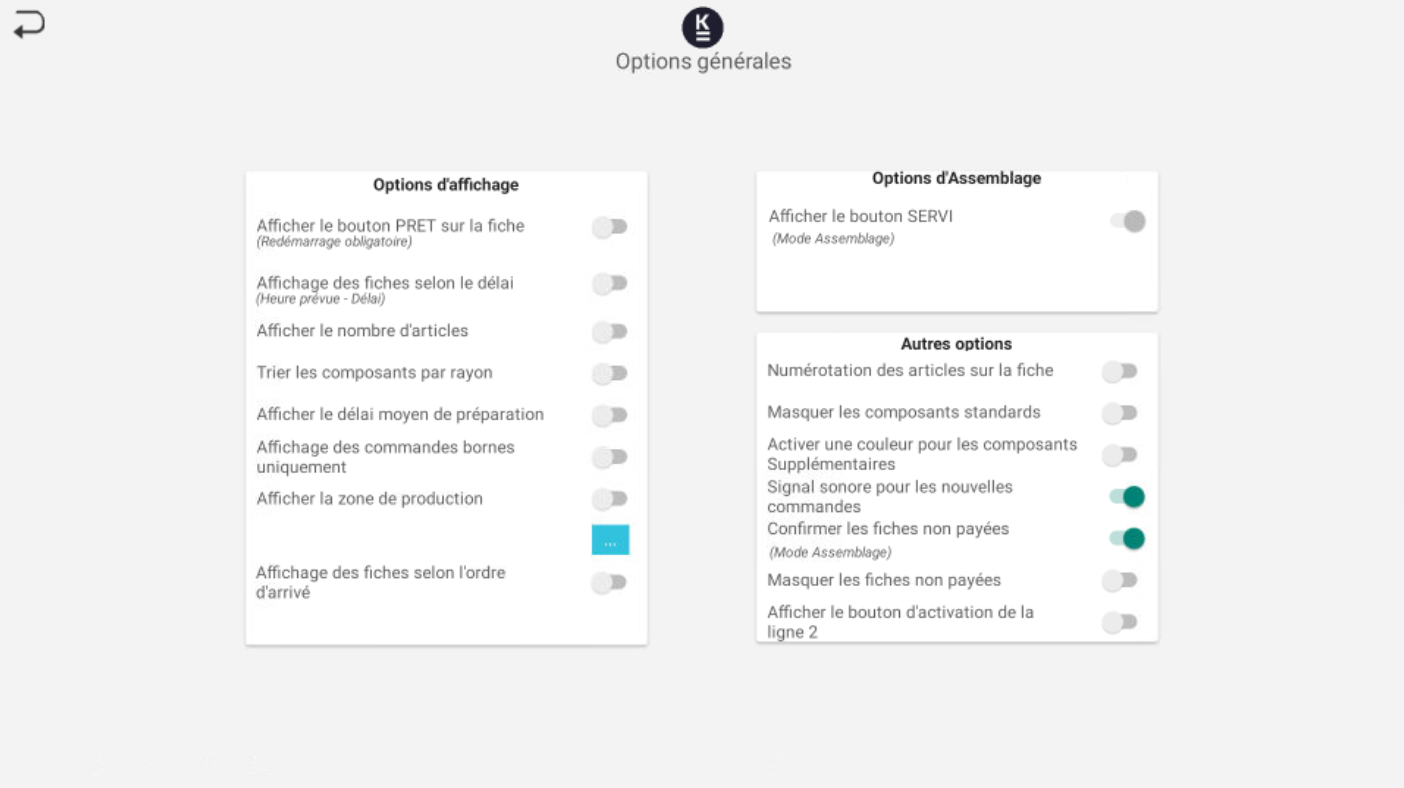
Task: Switch on Affichage des commandes bornes uniquement
Action: [x=609, y=457]
